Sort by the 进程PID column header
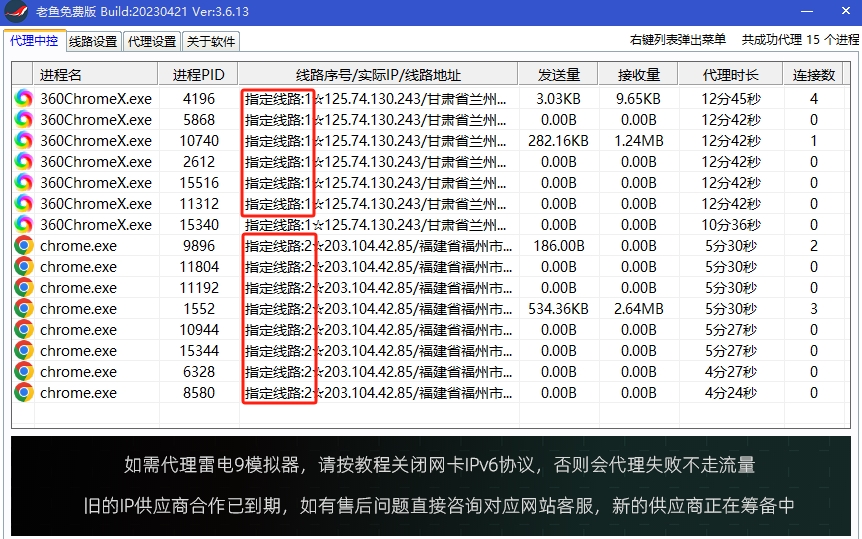Viewport: 862px width, 539px height. (198, 75)
